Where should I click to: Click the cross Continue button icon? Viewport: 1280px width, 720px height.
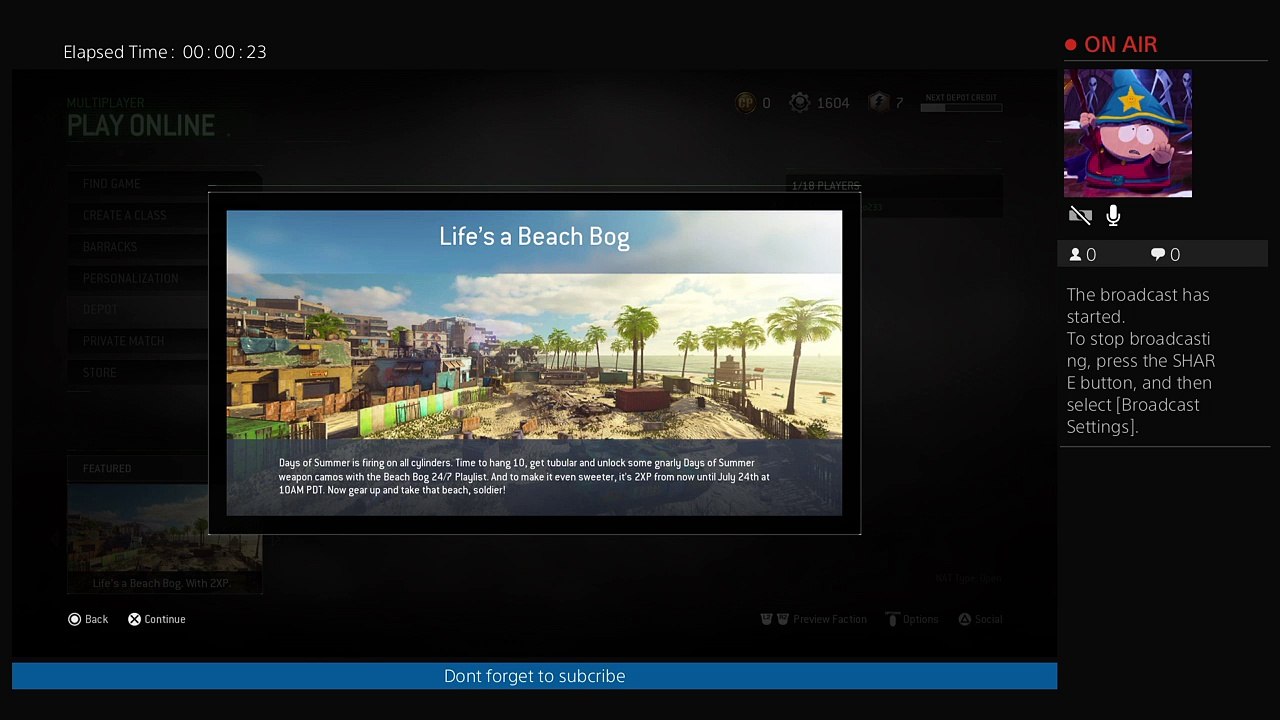[x=134, y=619]
